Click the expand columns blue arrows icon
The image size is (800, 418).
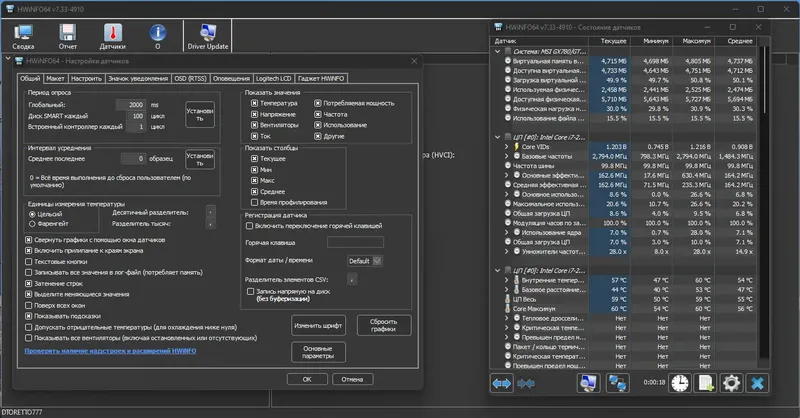click(502, 383)
